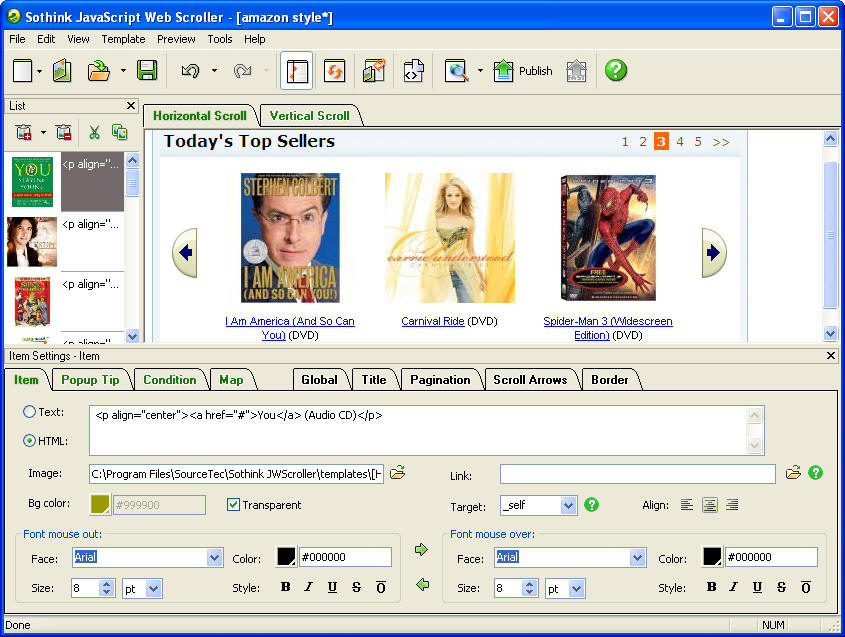845x637 pixels.
Task: Click Delete item icon in List panel
Action: (x=64, y=133)
